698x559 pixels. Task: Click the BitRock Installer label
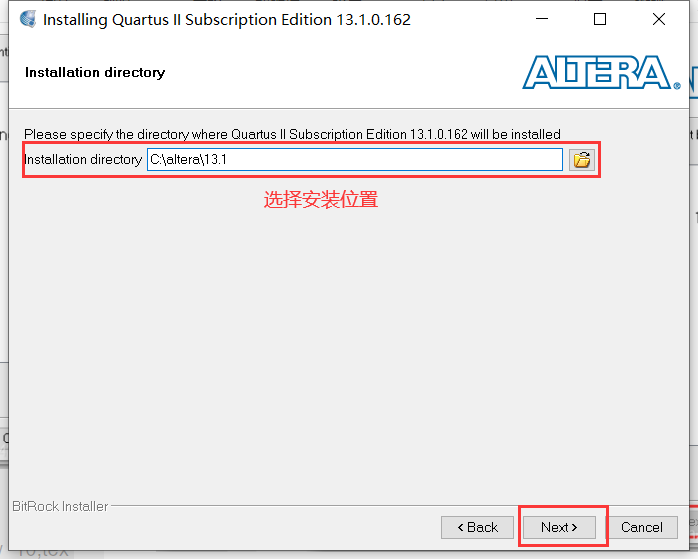(60, 506)
